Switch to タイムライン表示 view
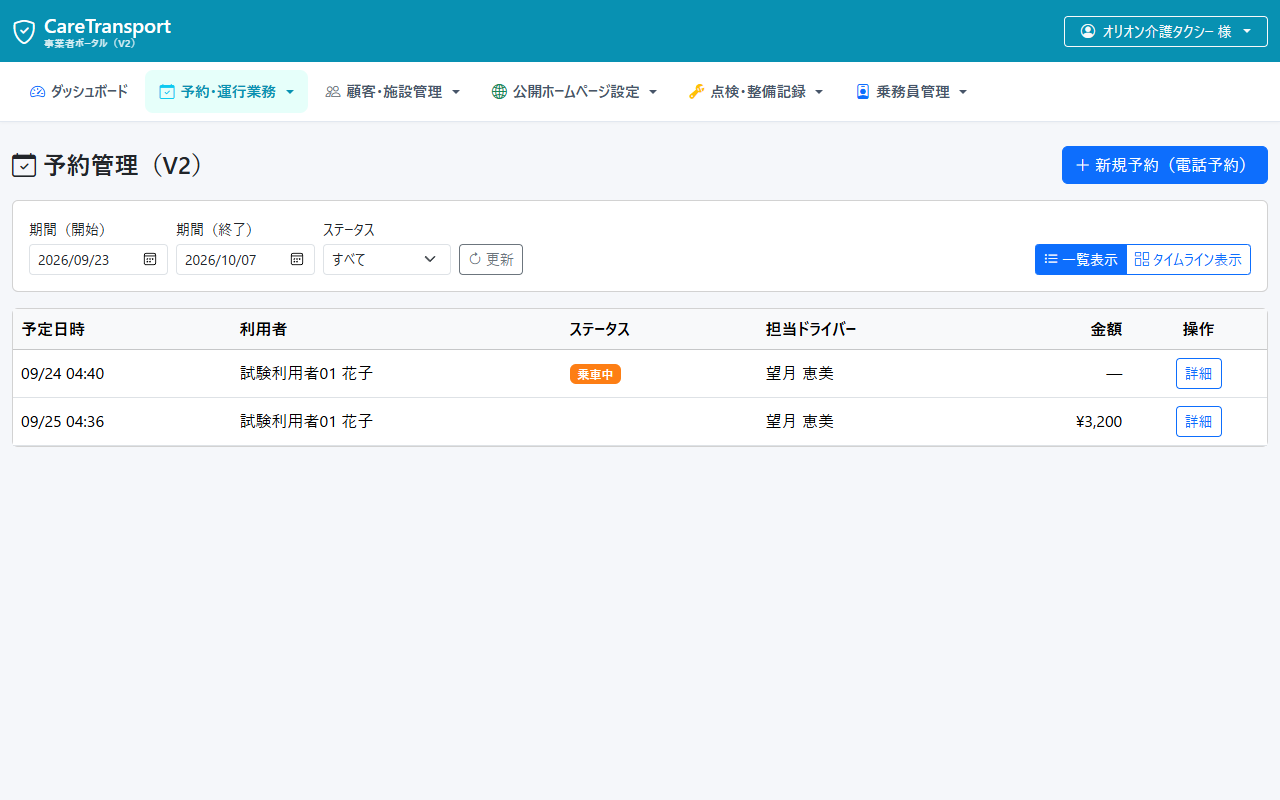 [1188, 259]
